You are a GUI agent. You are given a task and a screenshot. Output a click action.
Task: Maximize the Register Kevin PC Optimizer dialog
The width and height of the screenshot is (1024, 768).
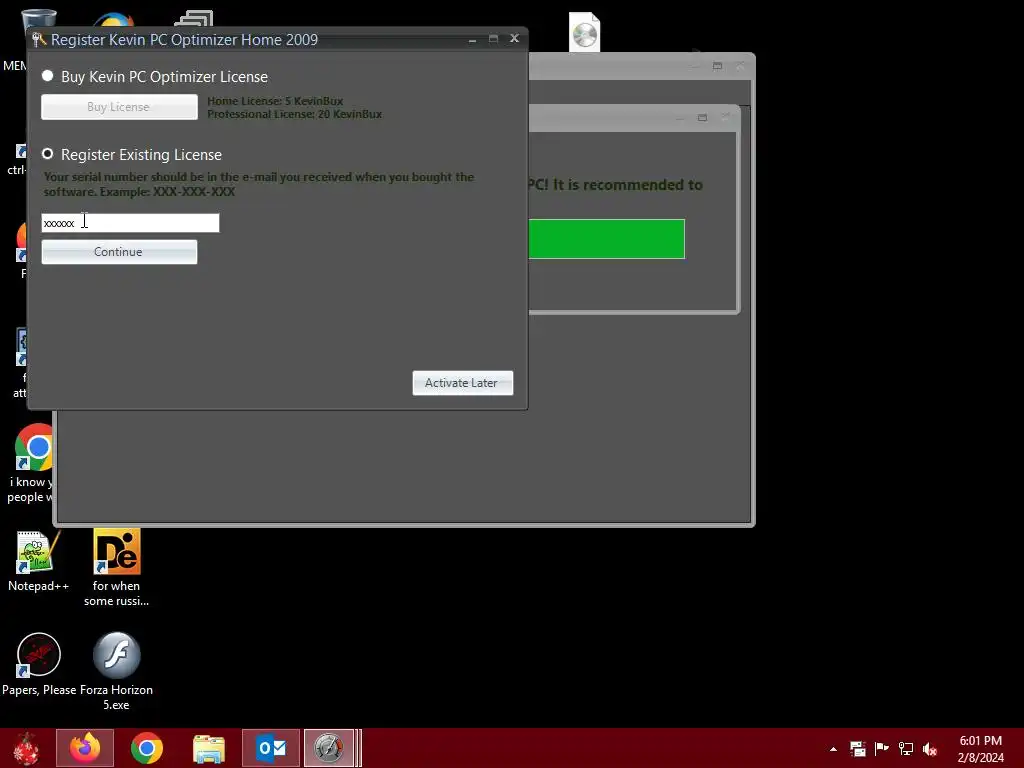(494, 39)
